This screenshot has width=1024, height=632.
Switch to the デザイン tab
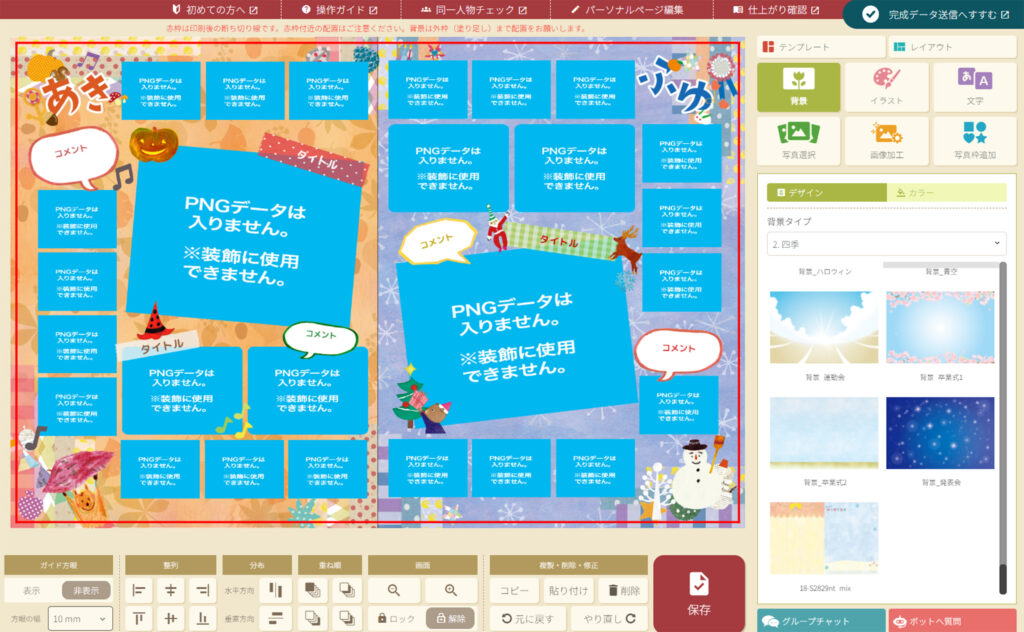826,192
